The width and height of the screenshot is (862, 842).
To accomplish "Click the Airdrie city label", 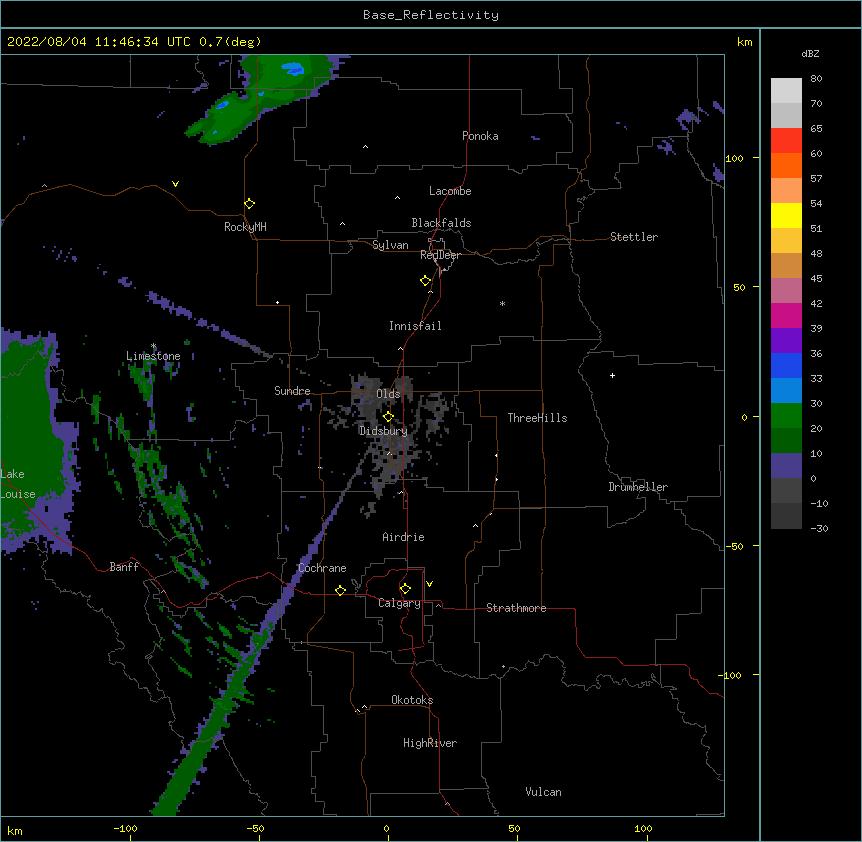I will click(403, 537).
